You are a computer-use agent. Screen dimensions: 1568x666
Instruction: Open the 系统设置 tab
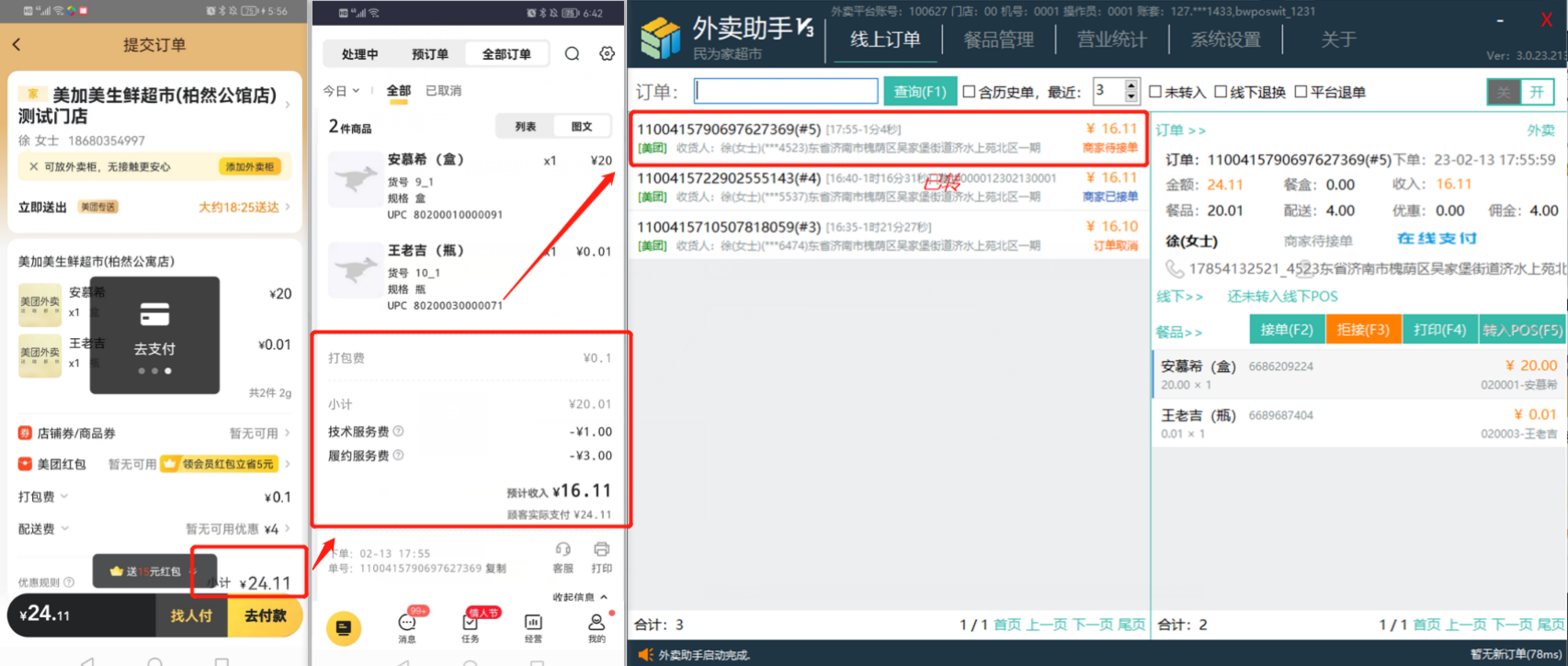point(1226,40)
